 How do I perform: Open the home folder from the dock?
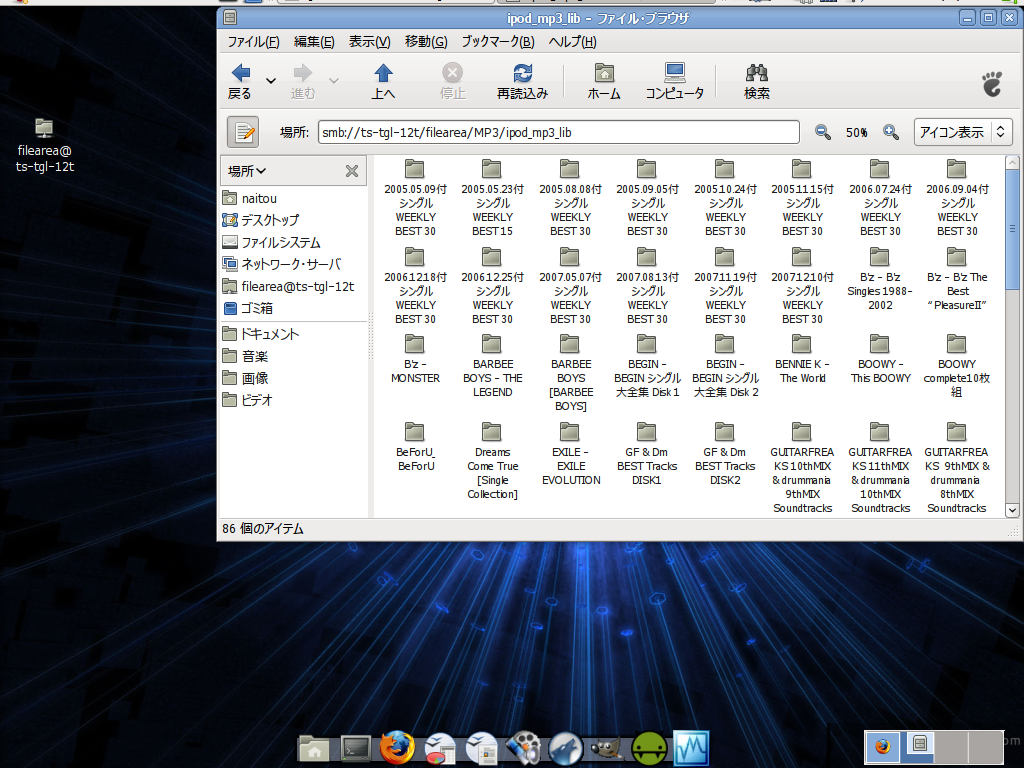314,749
